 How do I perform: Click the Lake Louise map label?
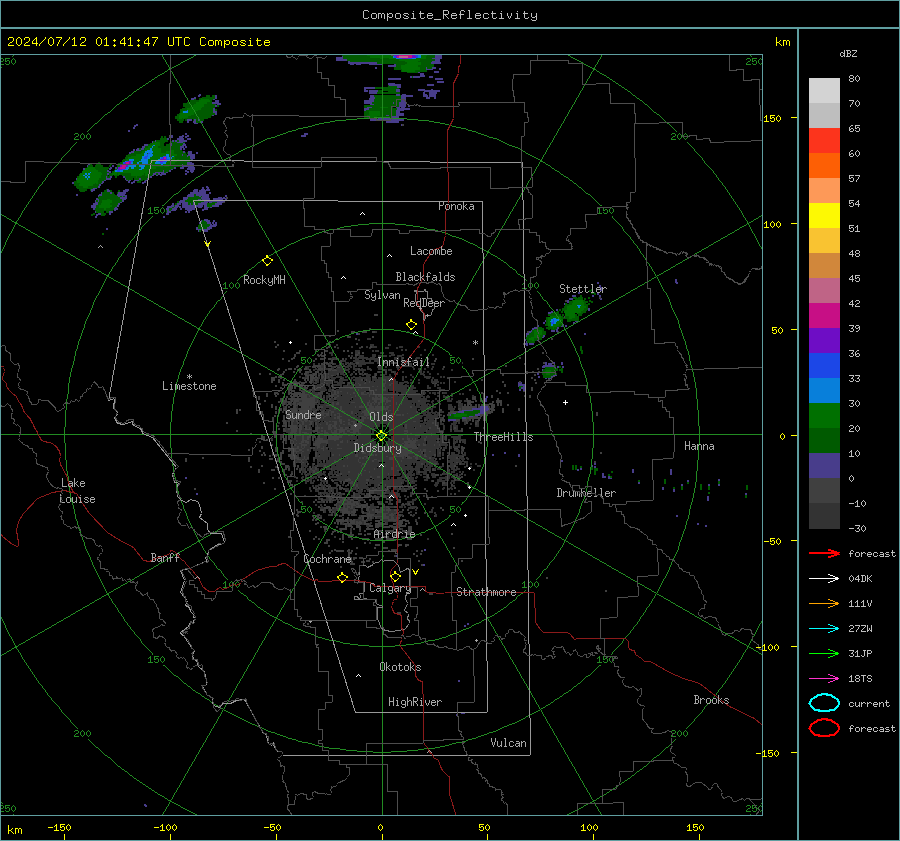[77, 491]
